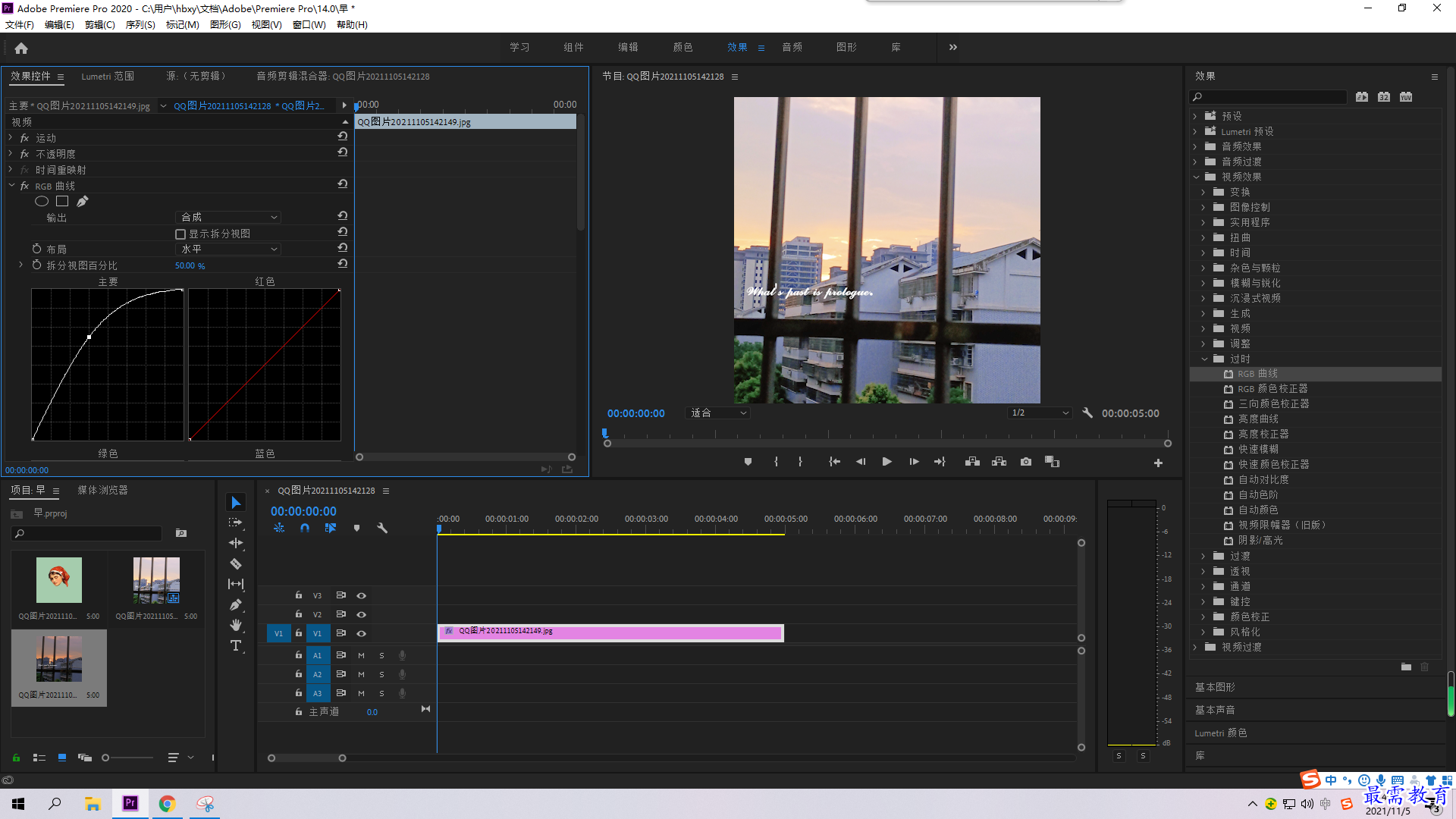This screenshot has width=1456, height=819.
Task: Toggle RGB 曲线 fx enable button
Action: [24, 186]
